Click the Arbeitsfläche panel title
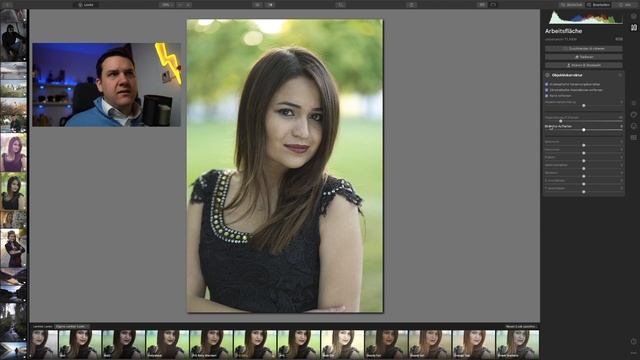 click(x=563, y=31)
